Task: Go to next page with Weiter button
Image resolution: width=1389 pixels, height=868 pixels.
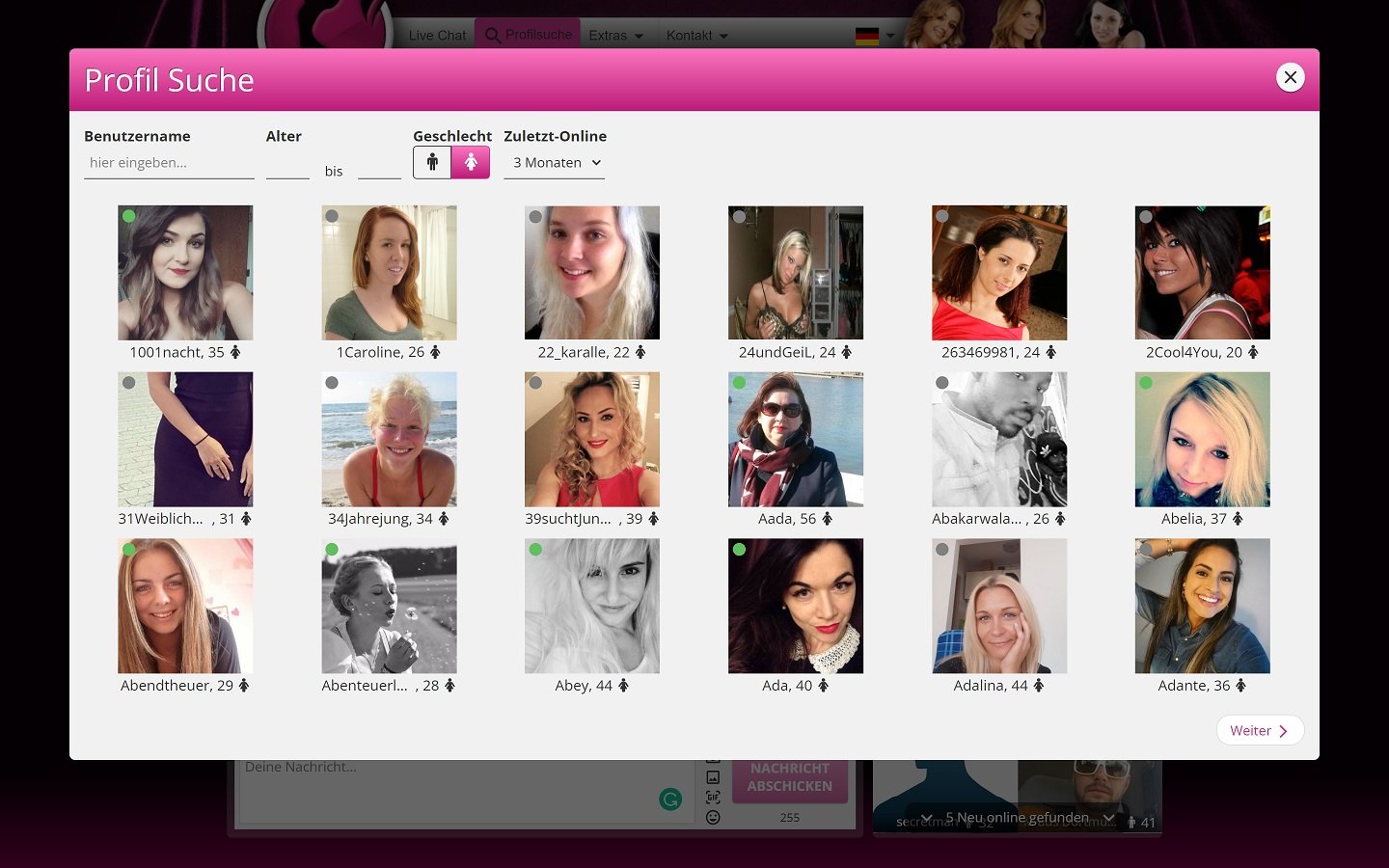Action: coord(1260,730)
